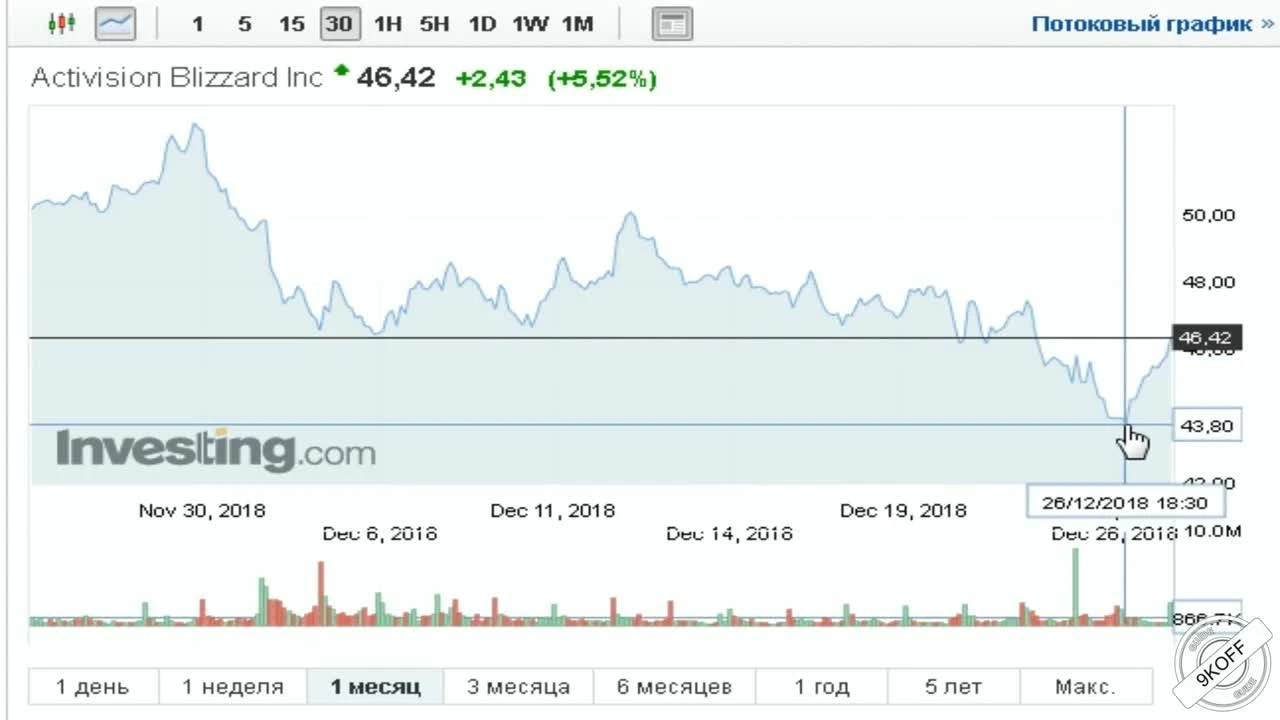Switch to the 6 месяцев range
Image resolution: width=1280 pixels, height=720 pixels.
[x=674, y=687]
